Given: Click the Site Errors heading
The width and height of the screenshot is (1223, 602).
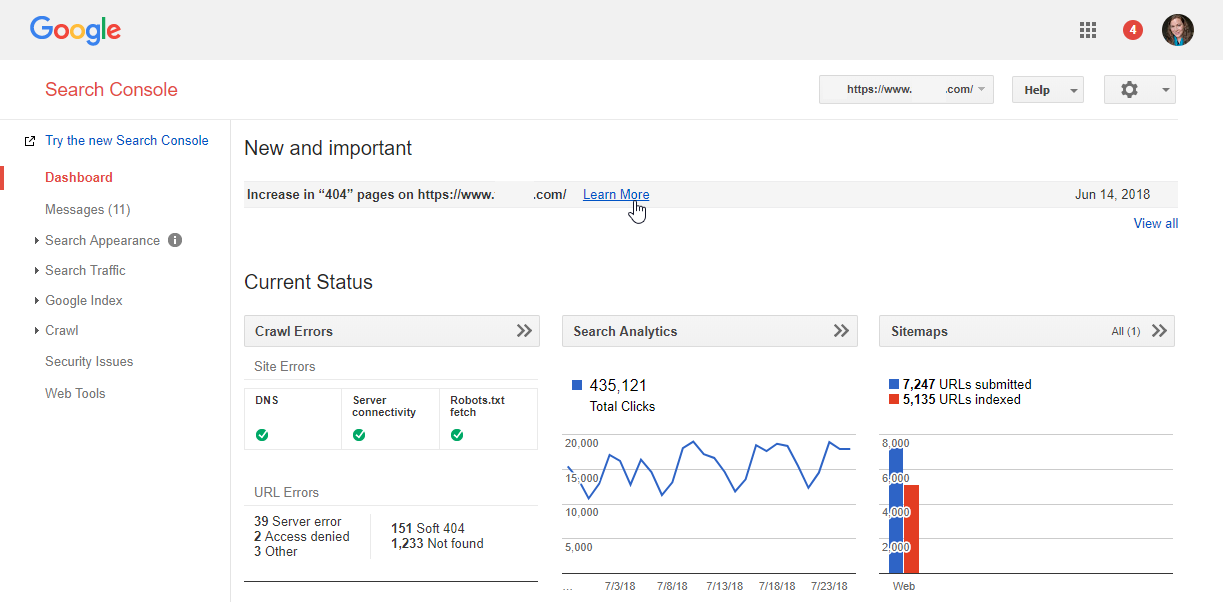Looking at the screenshot, I should [285, 367].
